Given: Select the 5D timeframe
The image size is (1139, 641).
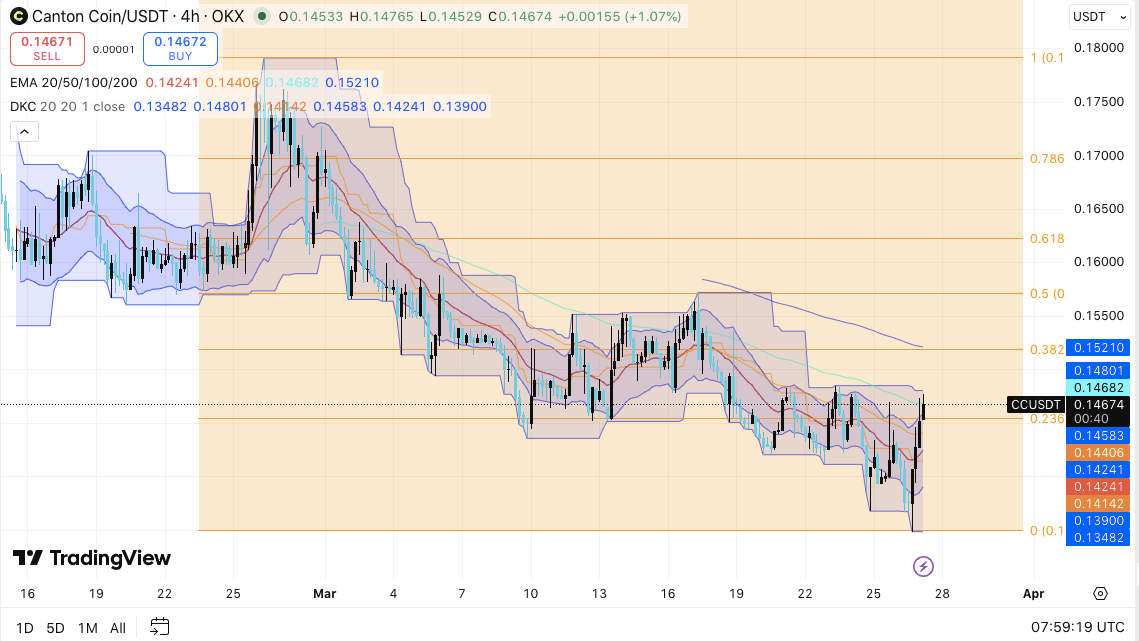Looking at the screenshot, I should click(x=56, y=627).
